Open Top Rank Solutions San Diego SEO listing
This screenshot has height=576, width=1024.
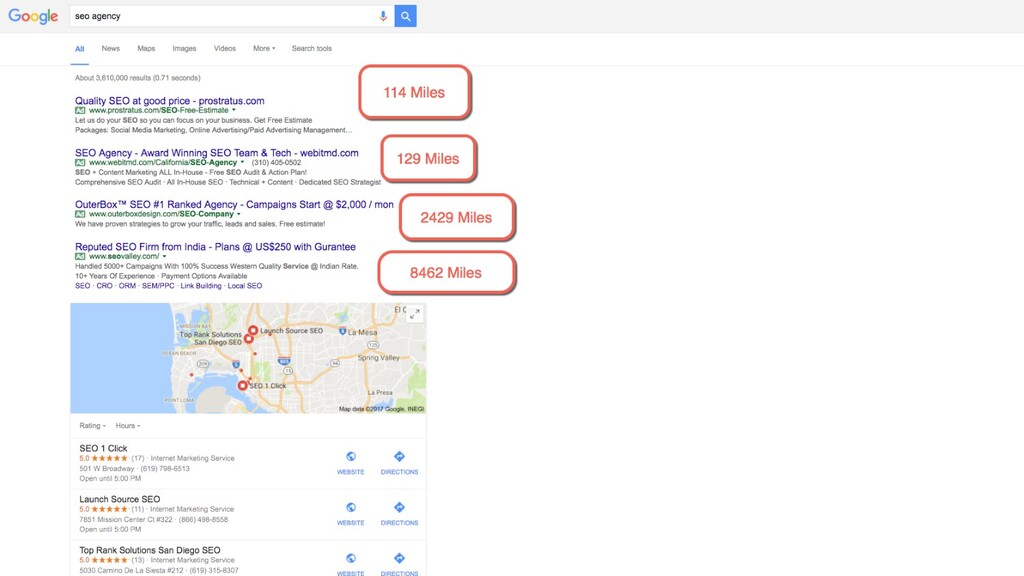150,551
